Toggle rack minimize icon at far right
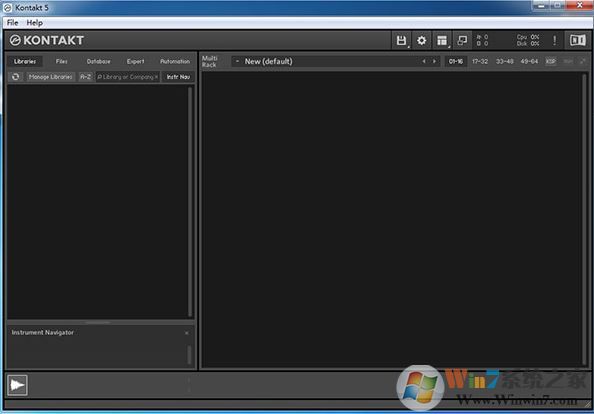 (x=583, y=61)
